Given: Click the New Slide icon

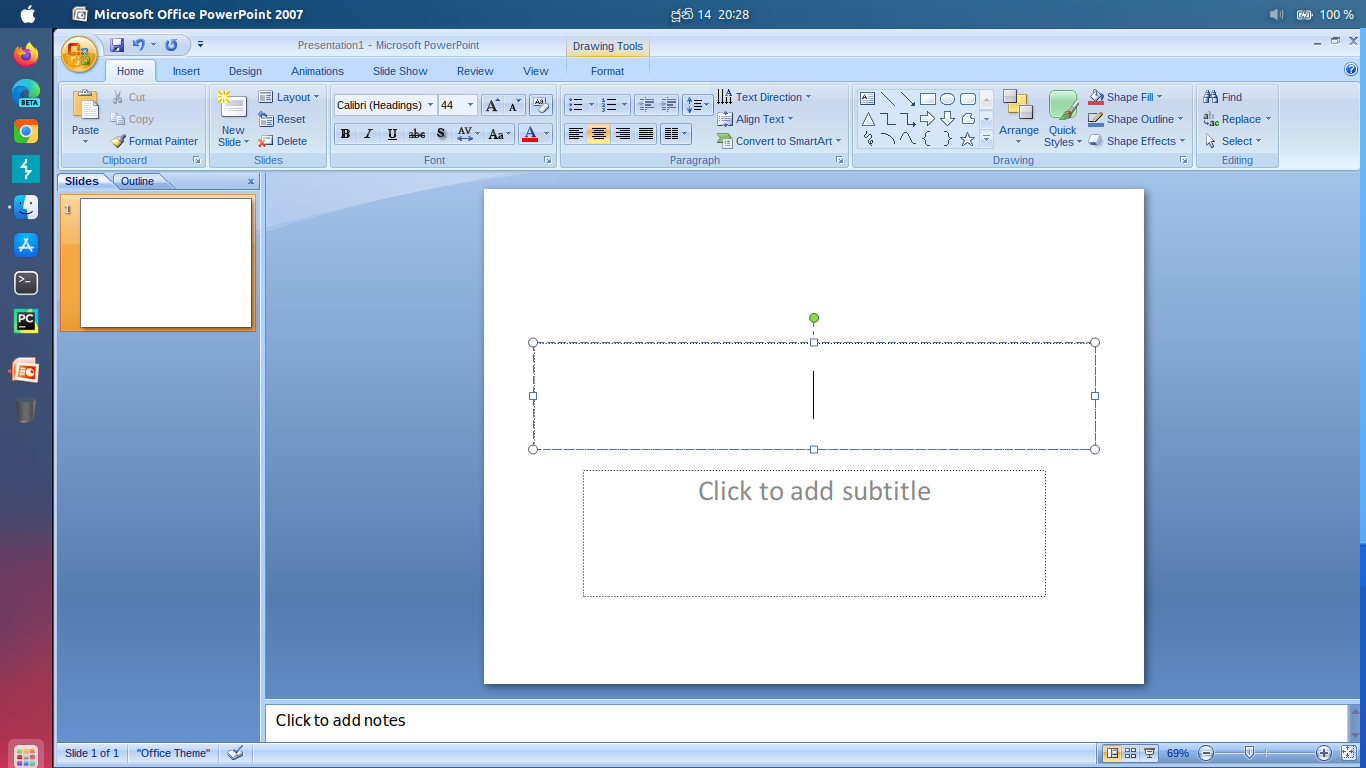Looking at the screenshot, I should click(x=233, y=107).
